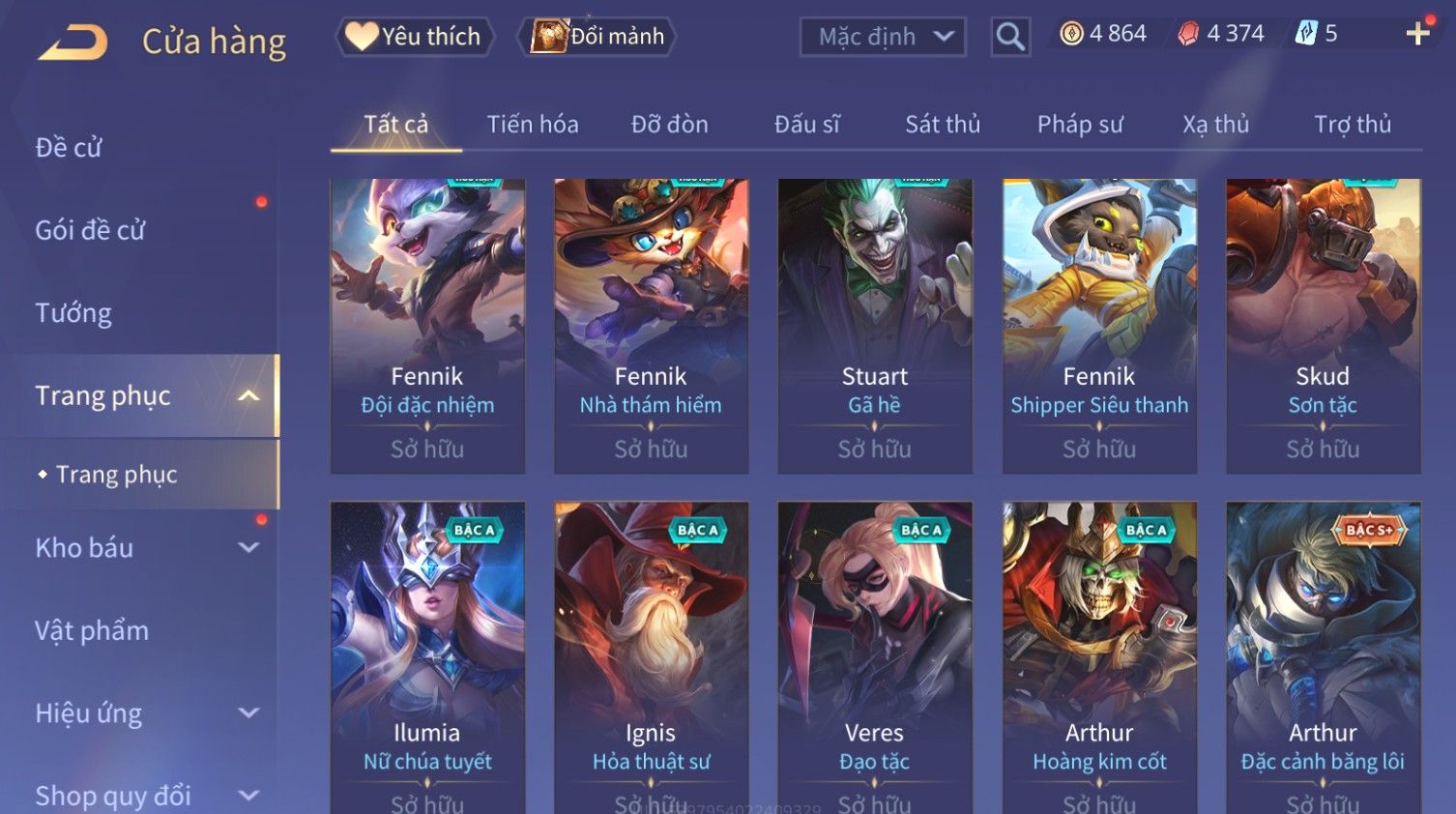The width and height of the screenshot is (1456, 814).
Task: Switch to the Sát thủ tab
Action: [x=943, y=125]
